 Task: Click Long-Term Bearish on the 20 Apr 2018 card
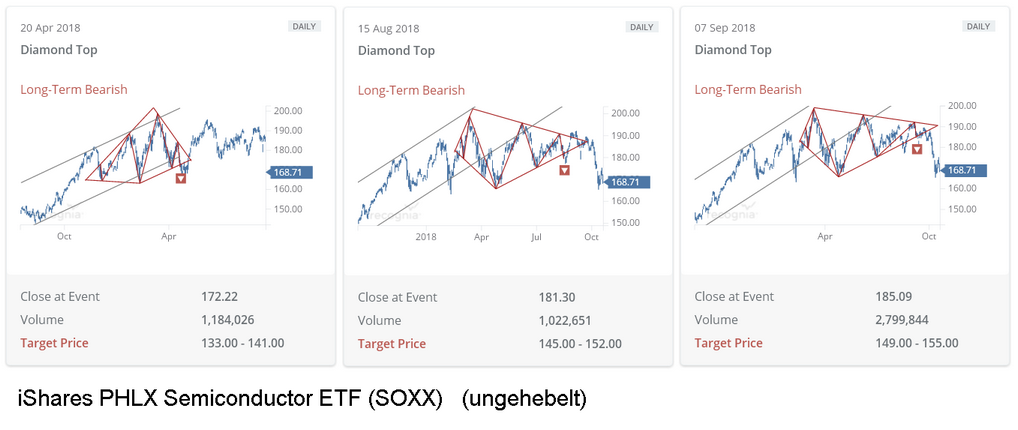point(74,90)
